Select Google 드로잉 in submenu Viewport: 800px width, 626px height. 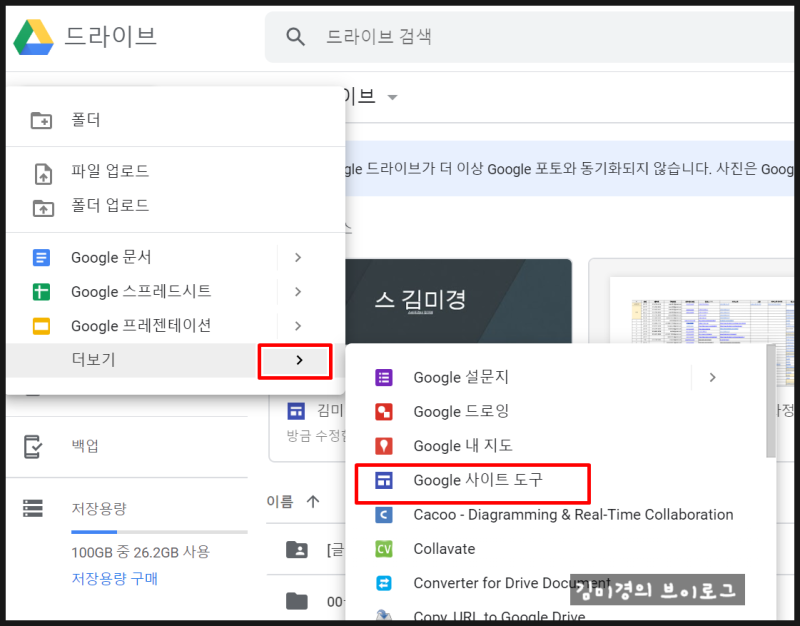(556, 412)
